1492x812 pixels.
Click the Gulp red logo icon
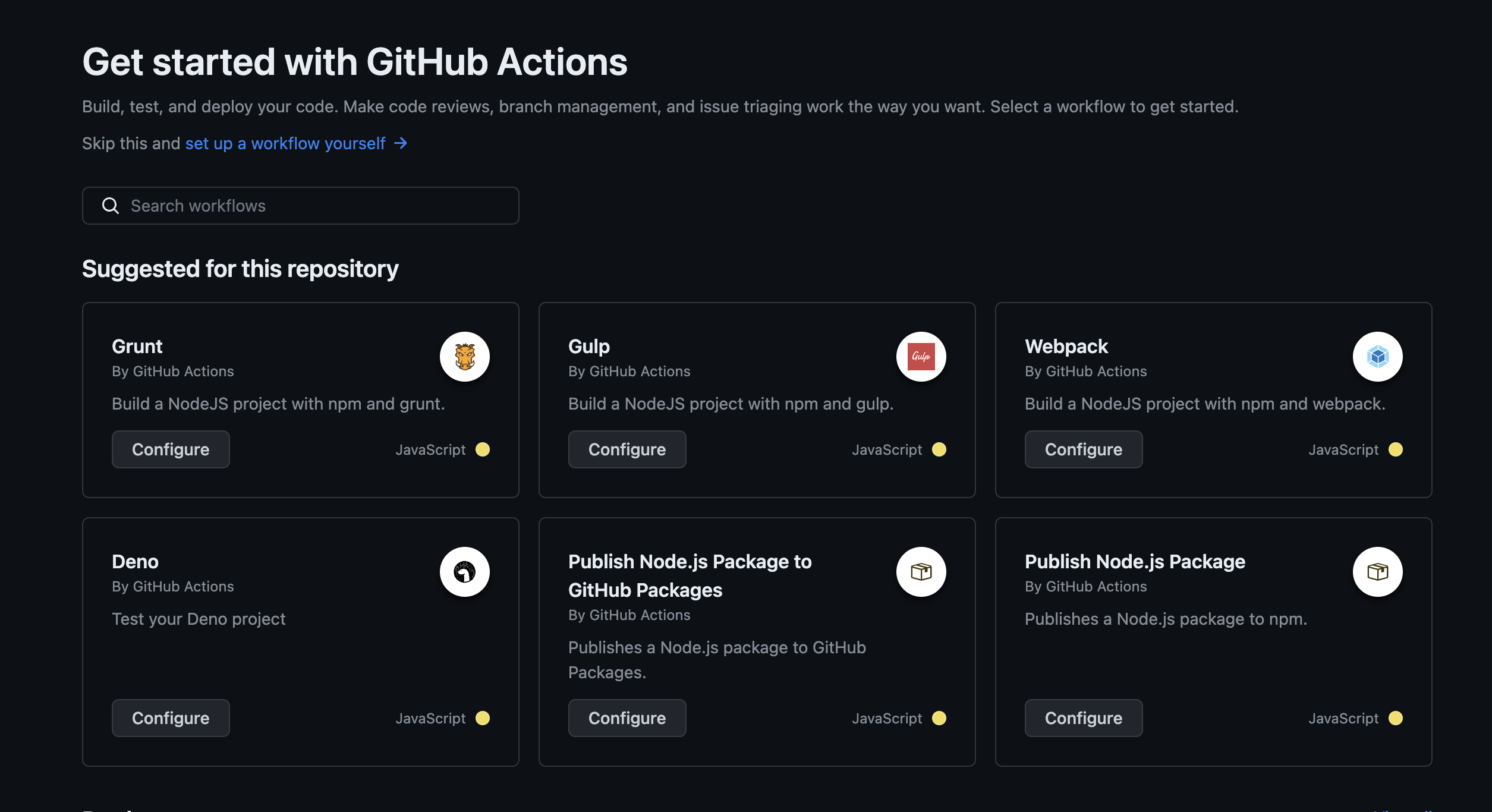click(921, 357)
